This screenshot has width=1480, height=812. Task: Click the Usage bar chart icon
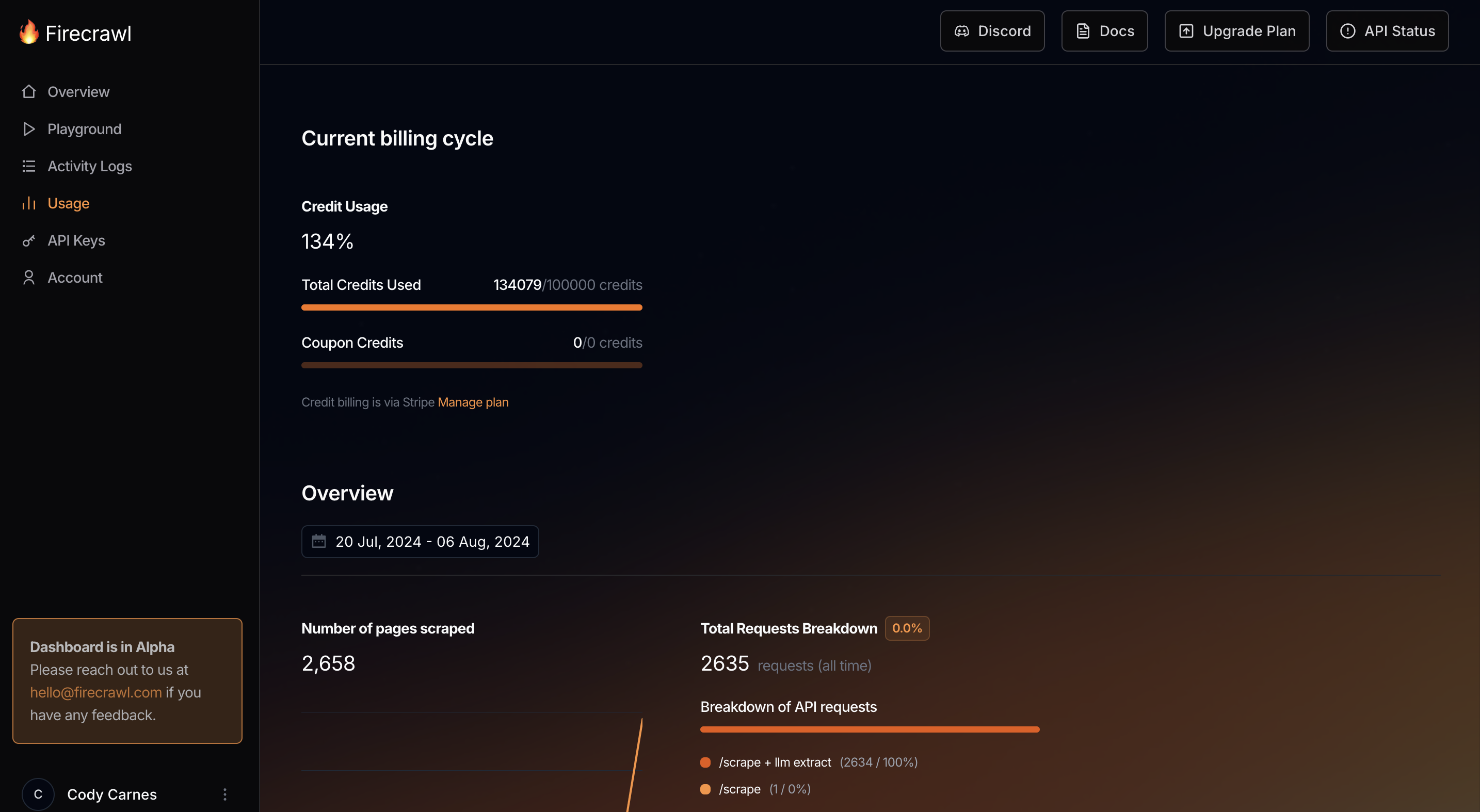(29, 203)
